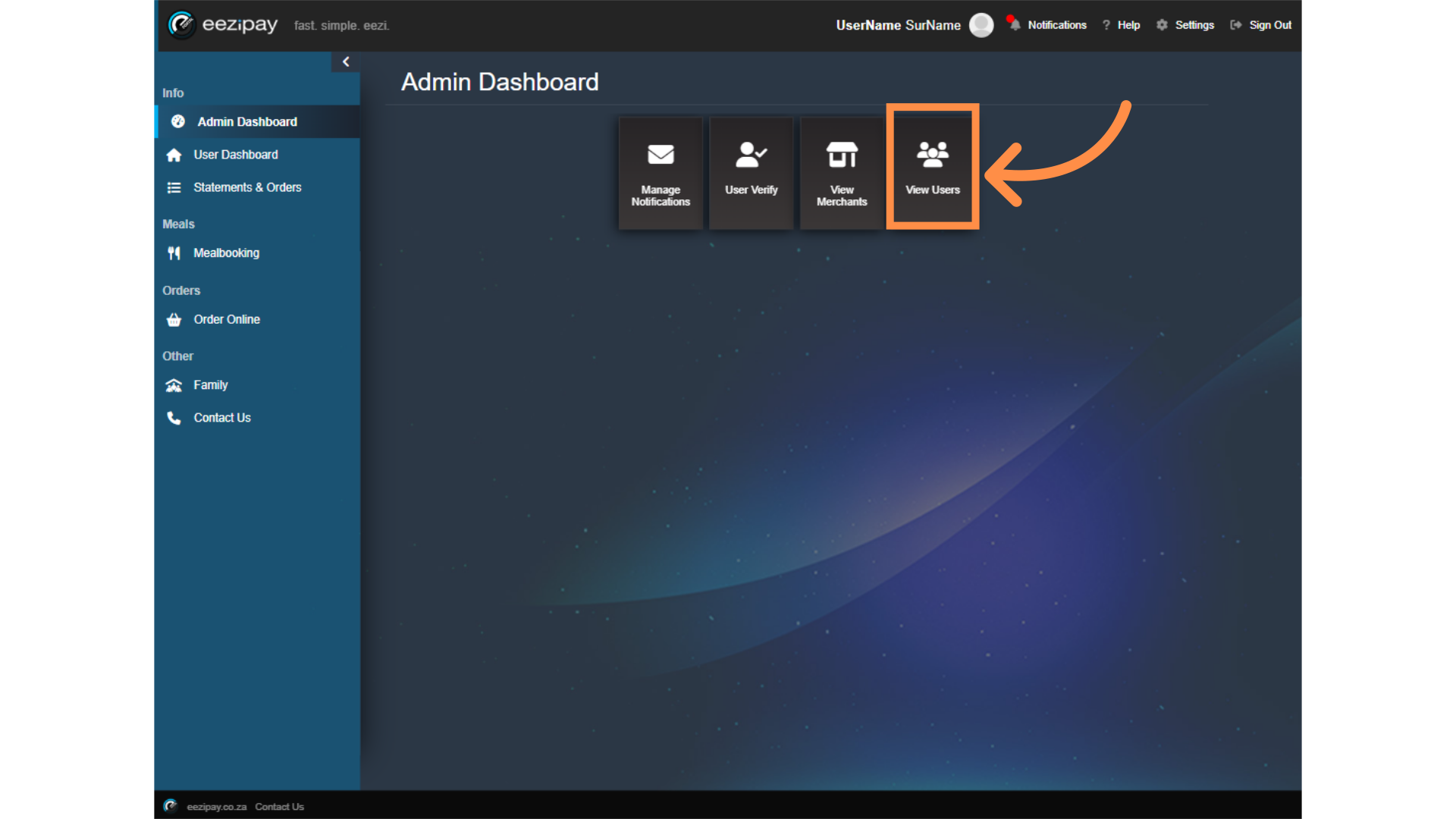1456x819 pixels.
Task: Click the Settings gear icon
Action: (1162, 25)
